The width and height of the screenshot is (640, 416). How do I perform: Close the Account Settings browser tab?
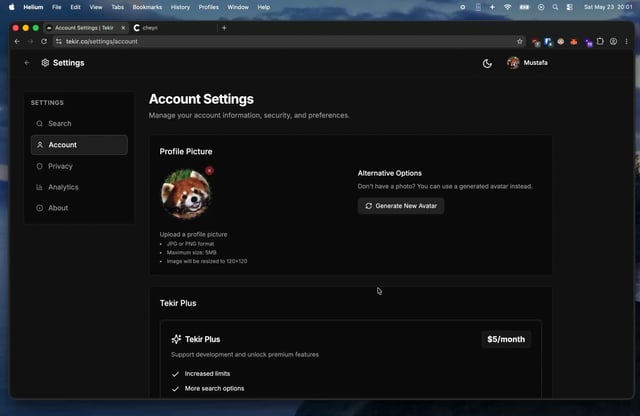tap(123, 28)
